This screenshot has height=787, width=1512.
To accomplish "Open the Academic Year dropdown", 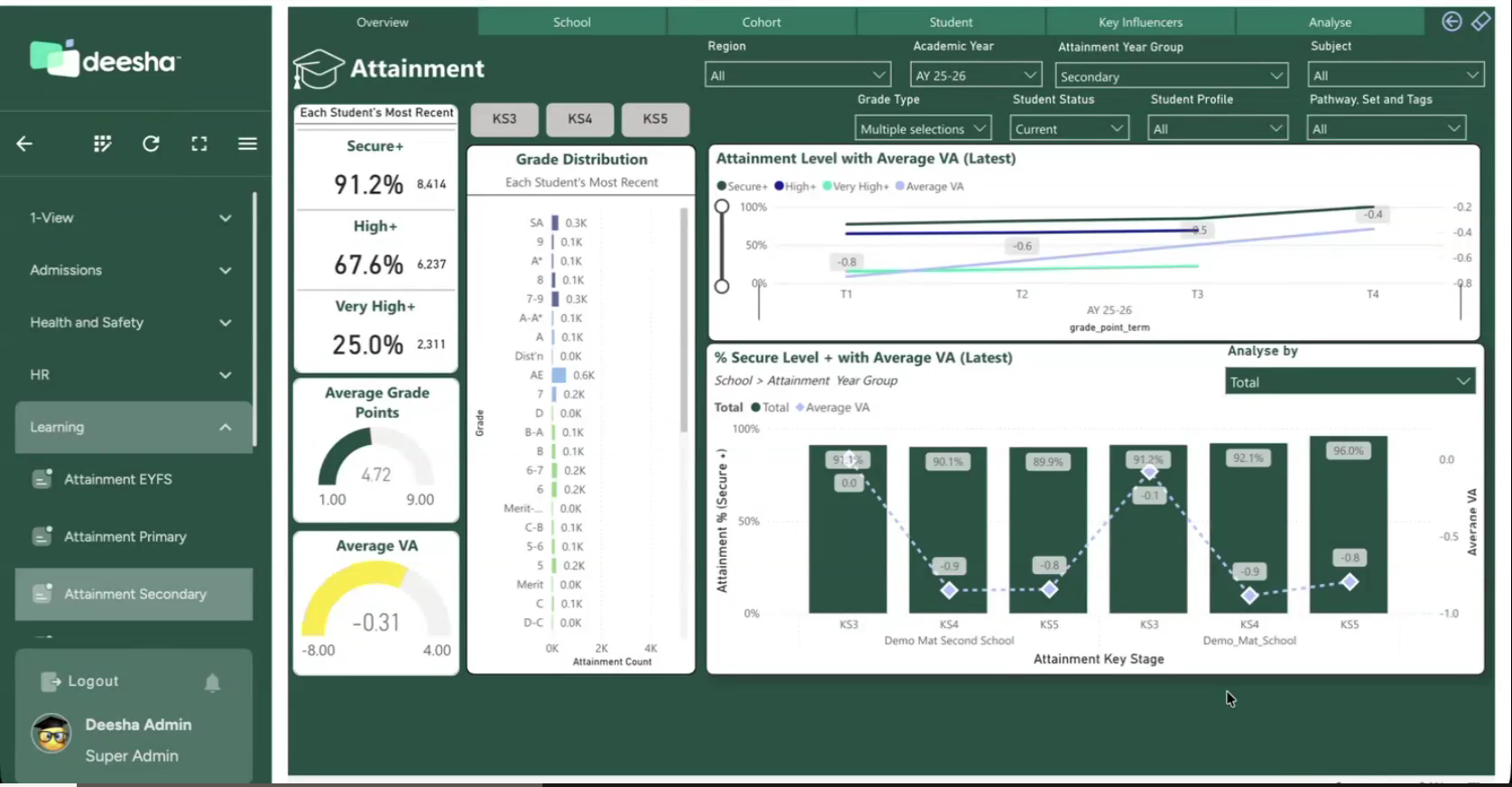I will pos(976,75).
